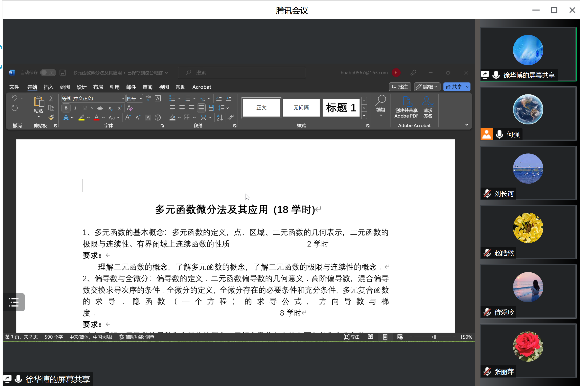Undo the last action in Word
The width and height of the screenshot is (580, 386).
click(x=14, y=98)
